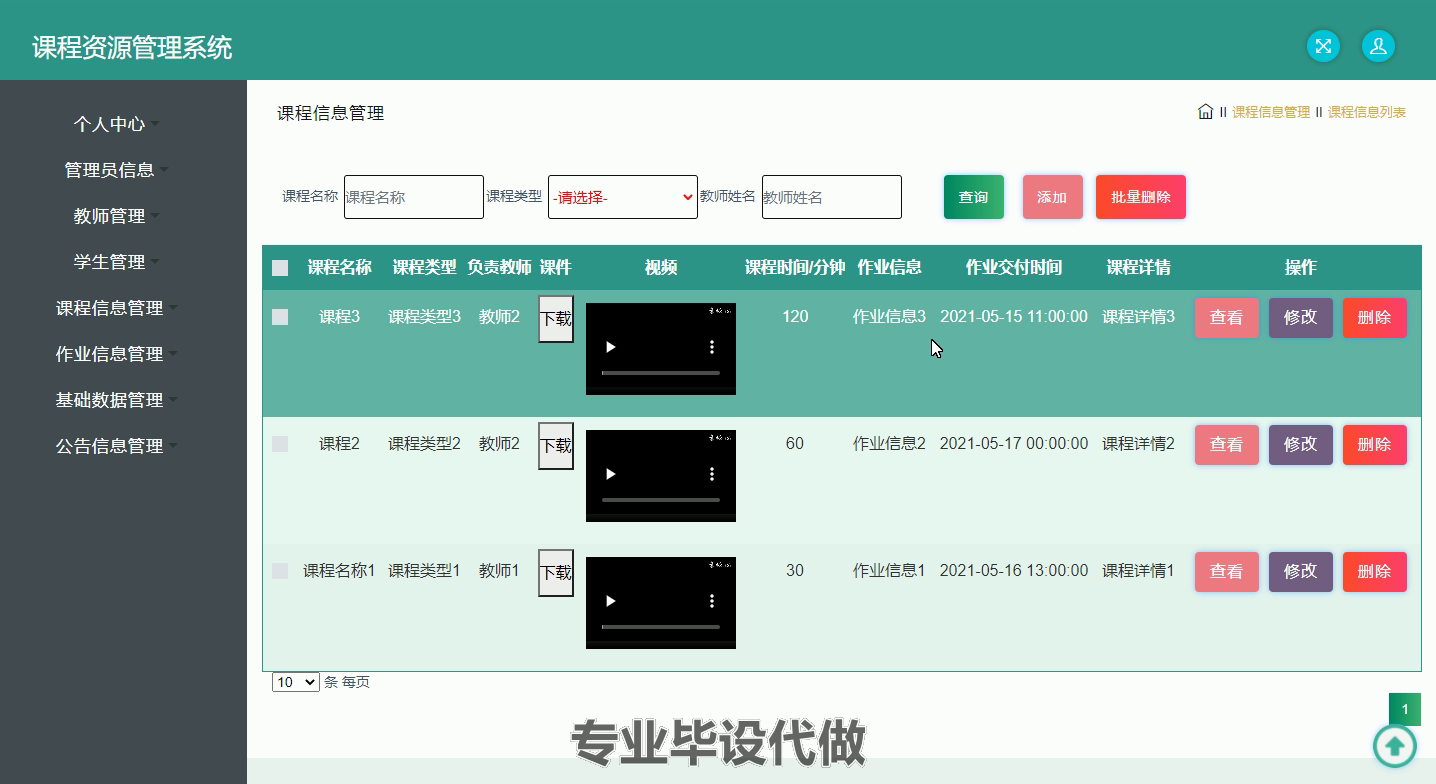Image resolution: width=1436 pixels, height=784 pixels.
Task: Expand 作业信息管理 sidebar menu
Action: pos(116,354)
